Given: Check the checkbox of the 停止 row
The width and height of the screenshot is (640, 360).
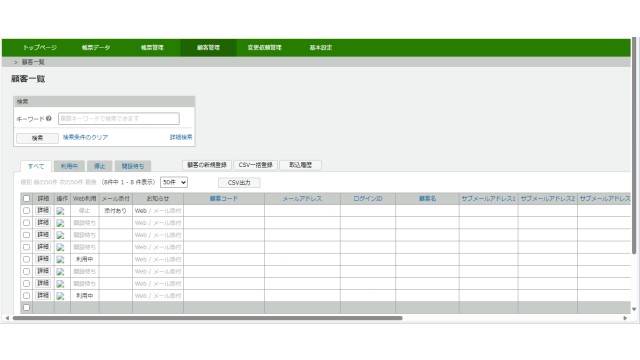Looking at the screenshot, I should click(27, 211).
